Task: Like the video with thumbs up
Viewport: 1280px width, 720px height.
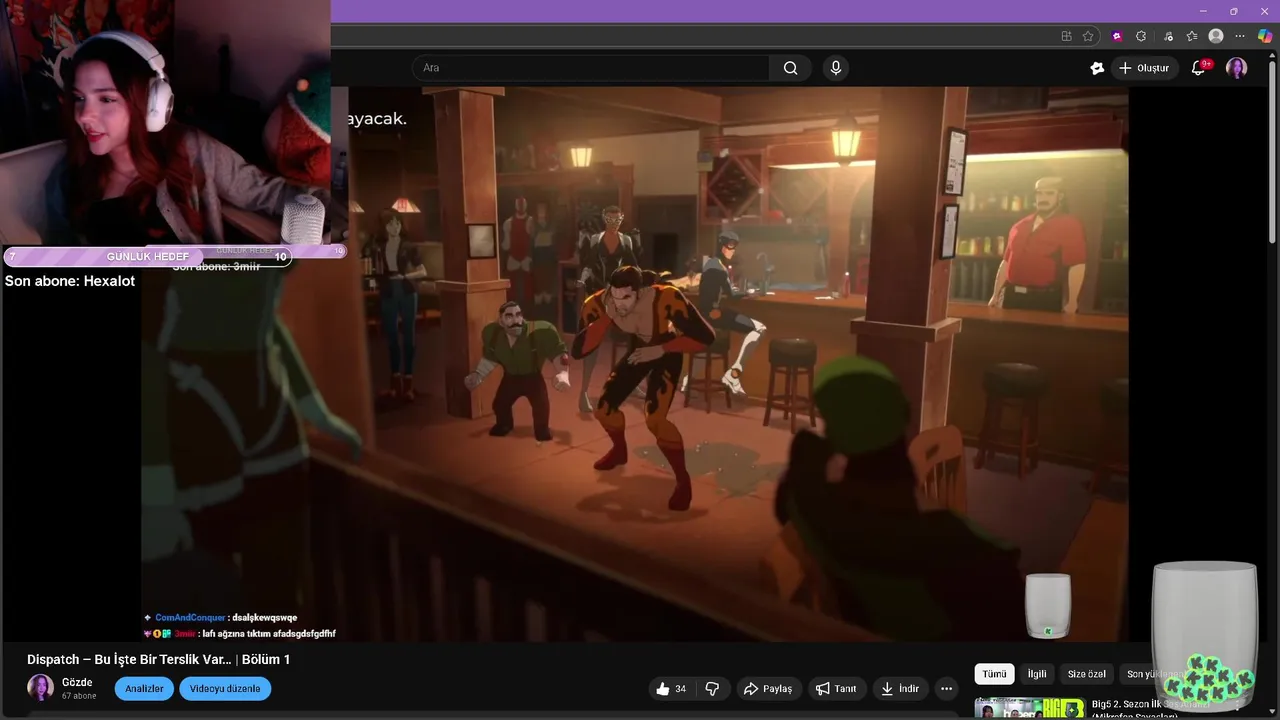Action: click(x=672, y=689)
